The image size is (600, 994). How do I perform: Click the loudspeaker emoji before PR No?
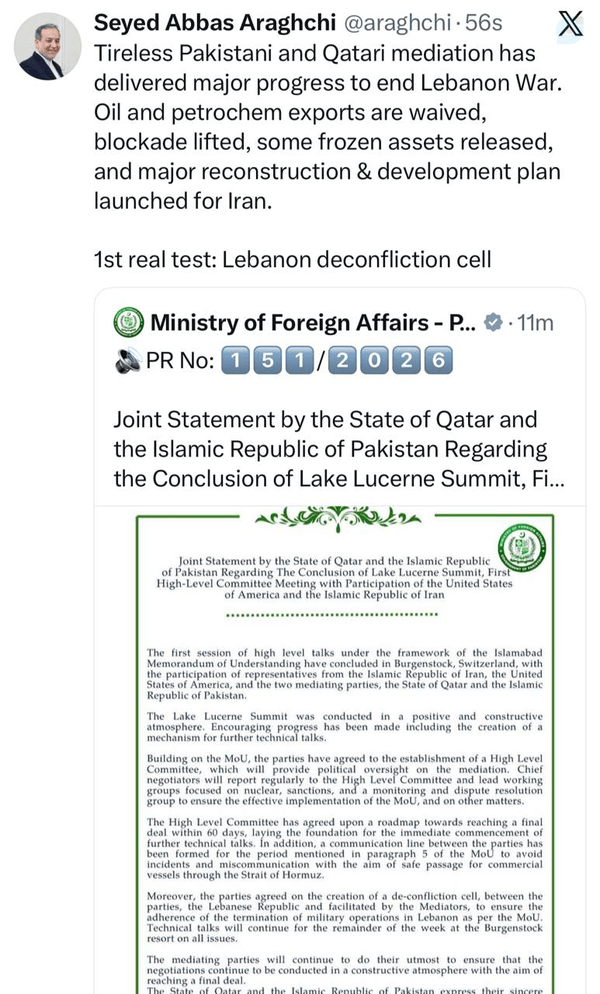pos(127,361)
